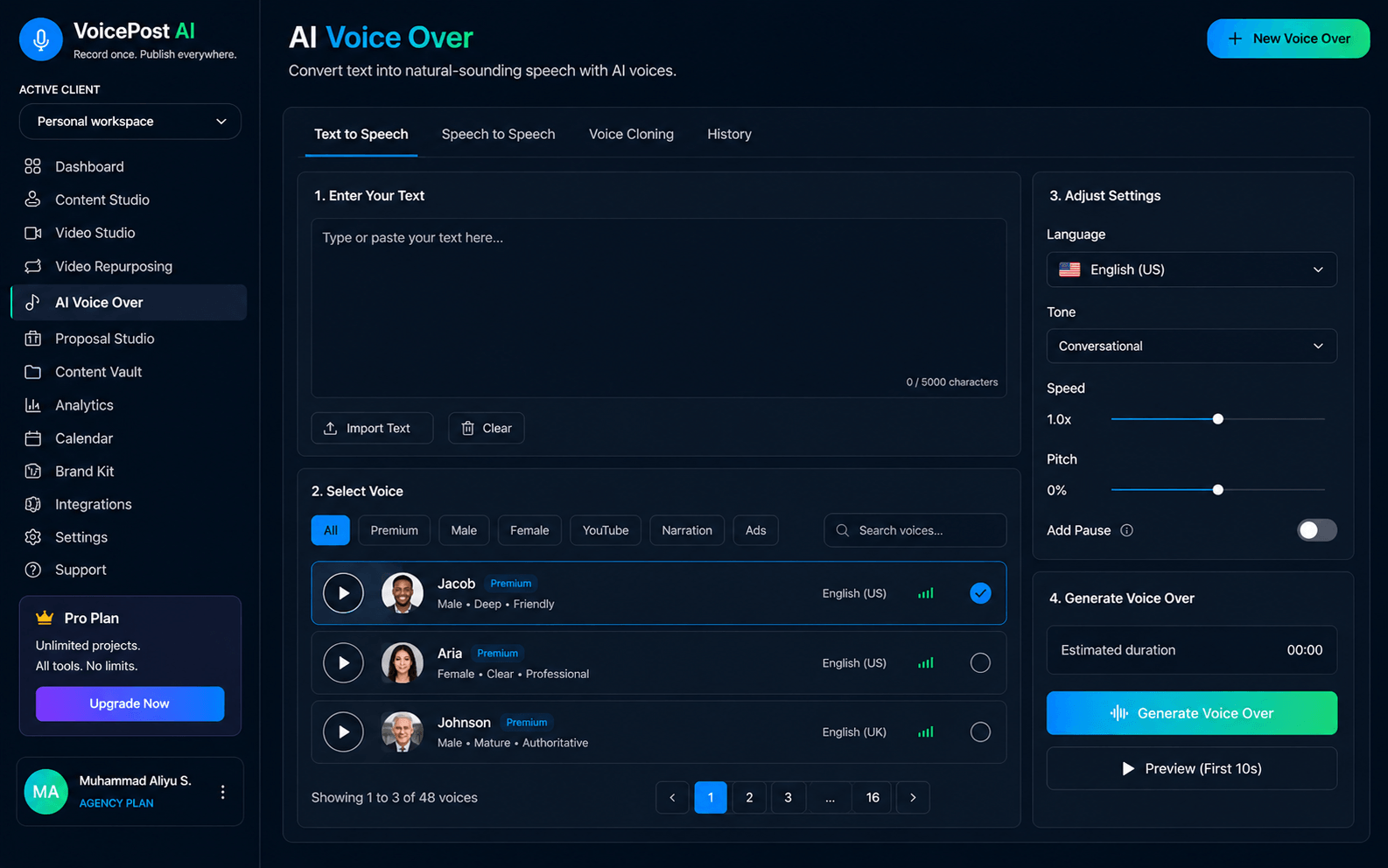This screenshot has height=868, width=1388.
Task: Select the Text to Speech tab
Action: pos(361,134)
